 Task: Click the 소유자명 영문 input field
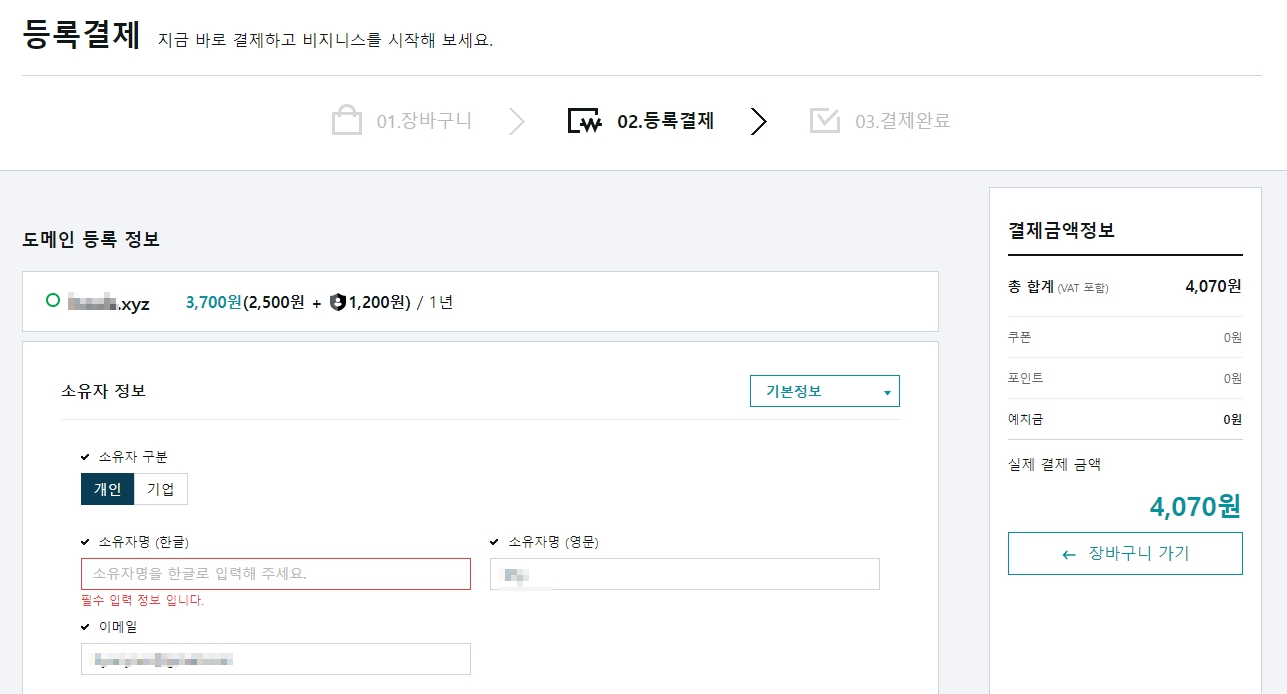[683, 573]
